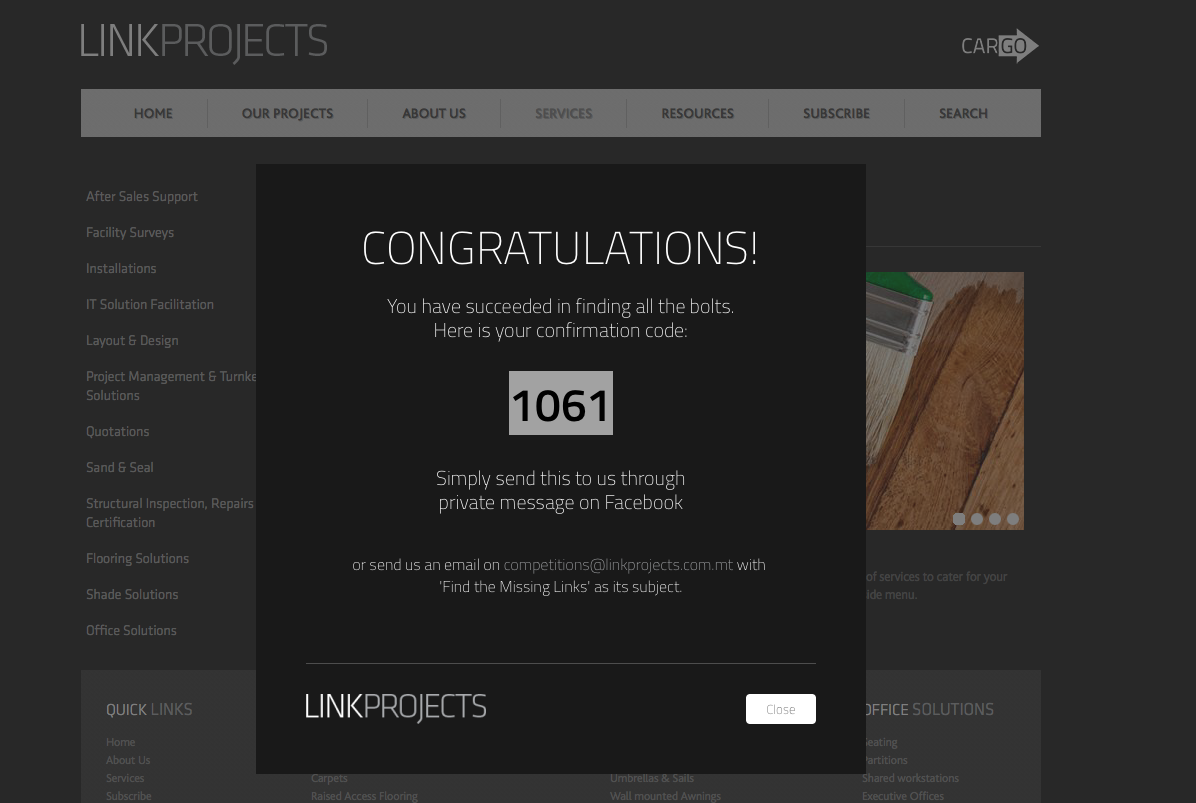Open the Resources menu item
Image resolution: width=1196 pixels, height=803 pixels.
pos(697,114)
